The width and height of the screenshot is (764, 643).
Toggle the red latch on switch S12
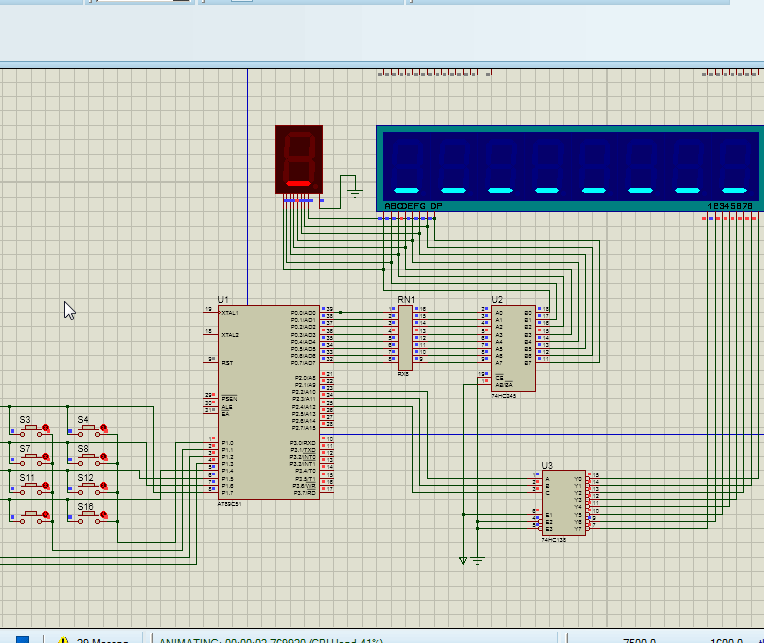[x=104, y=486]
